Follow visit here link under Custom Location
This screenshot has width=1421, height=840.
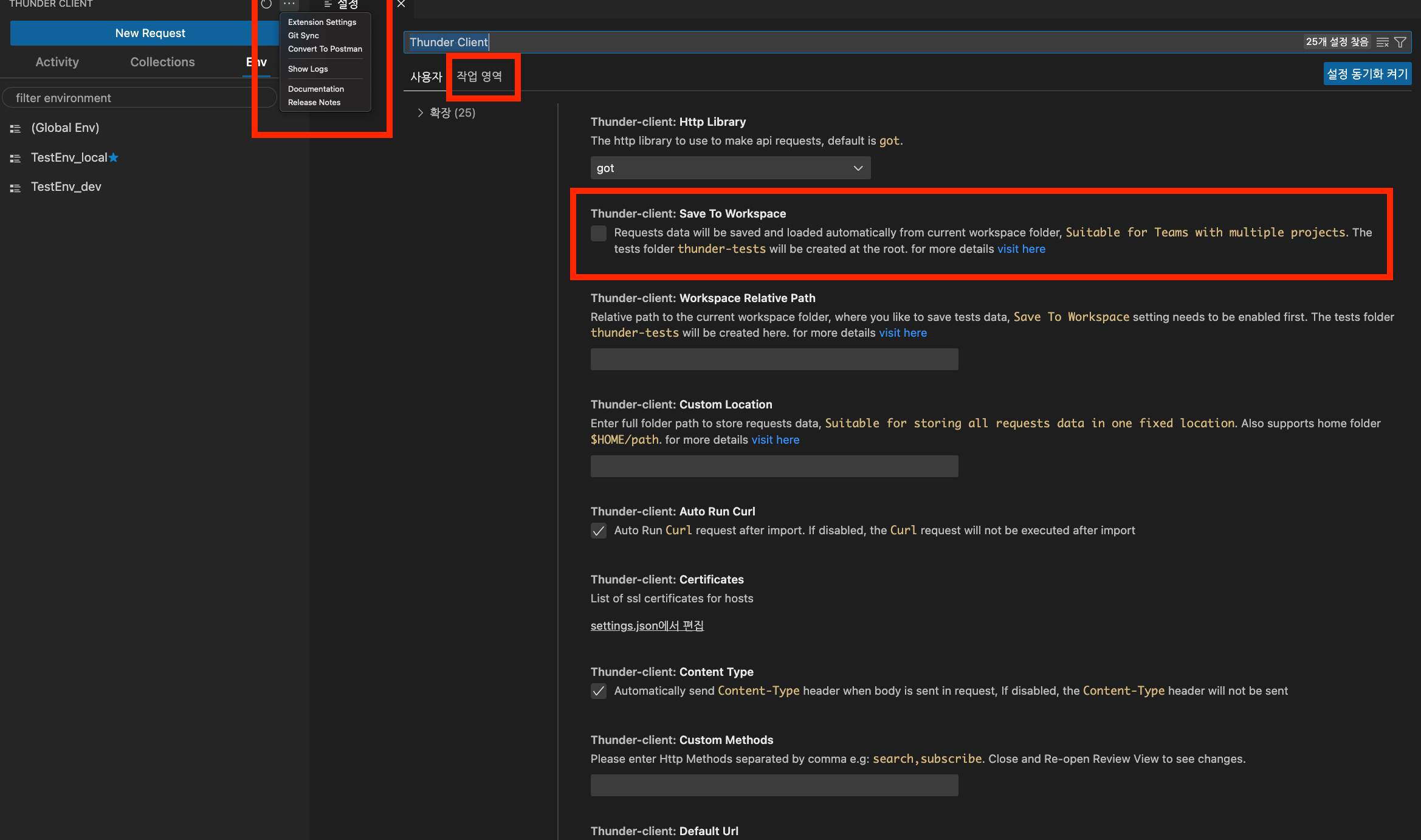(x=775, y=439)
